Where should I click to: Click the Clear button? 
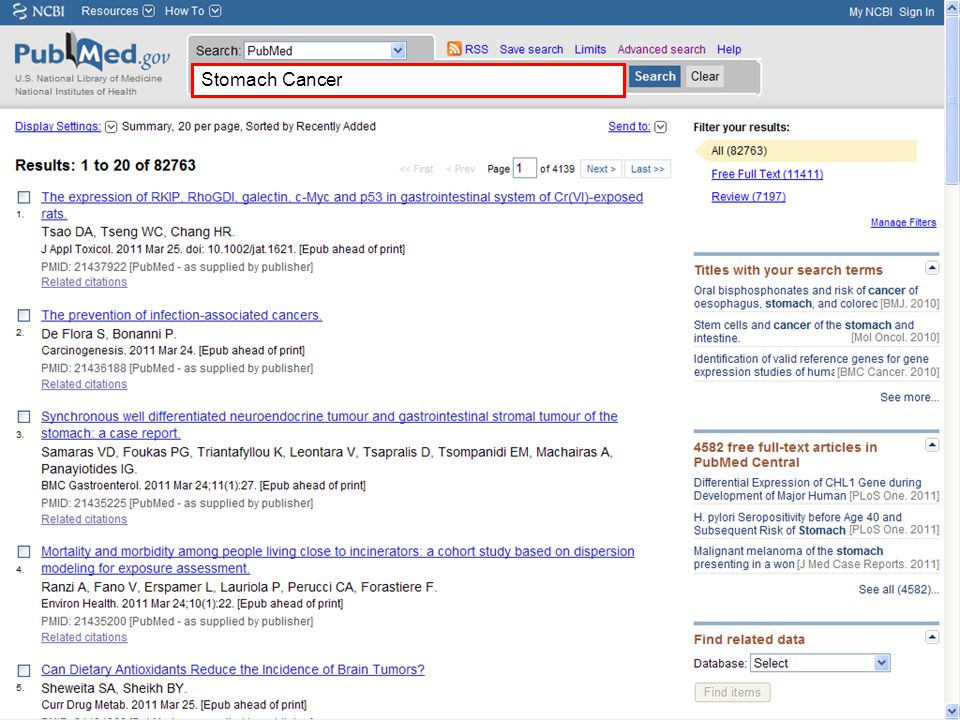pos(705,77)
